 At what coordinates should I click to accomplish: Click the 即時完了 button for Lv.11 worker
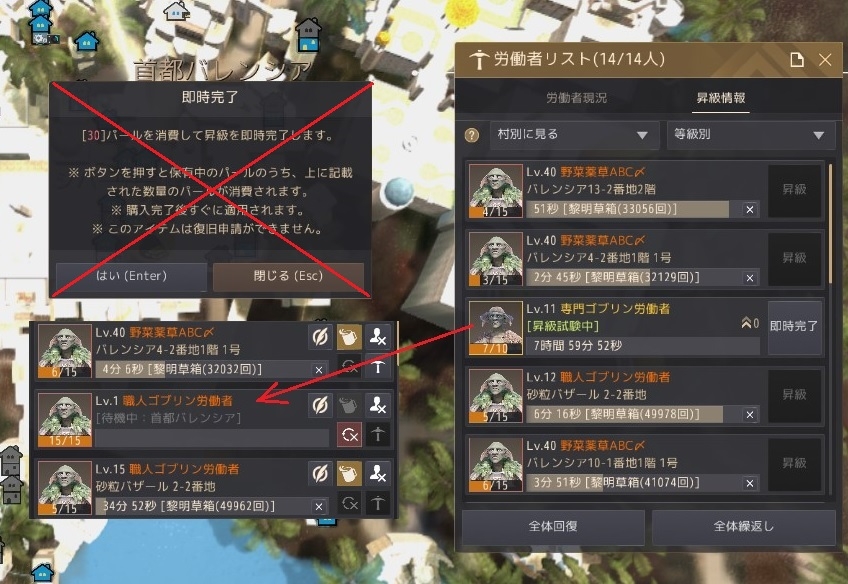(x=794, y=327)
